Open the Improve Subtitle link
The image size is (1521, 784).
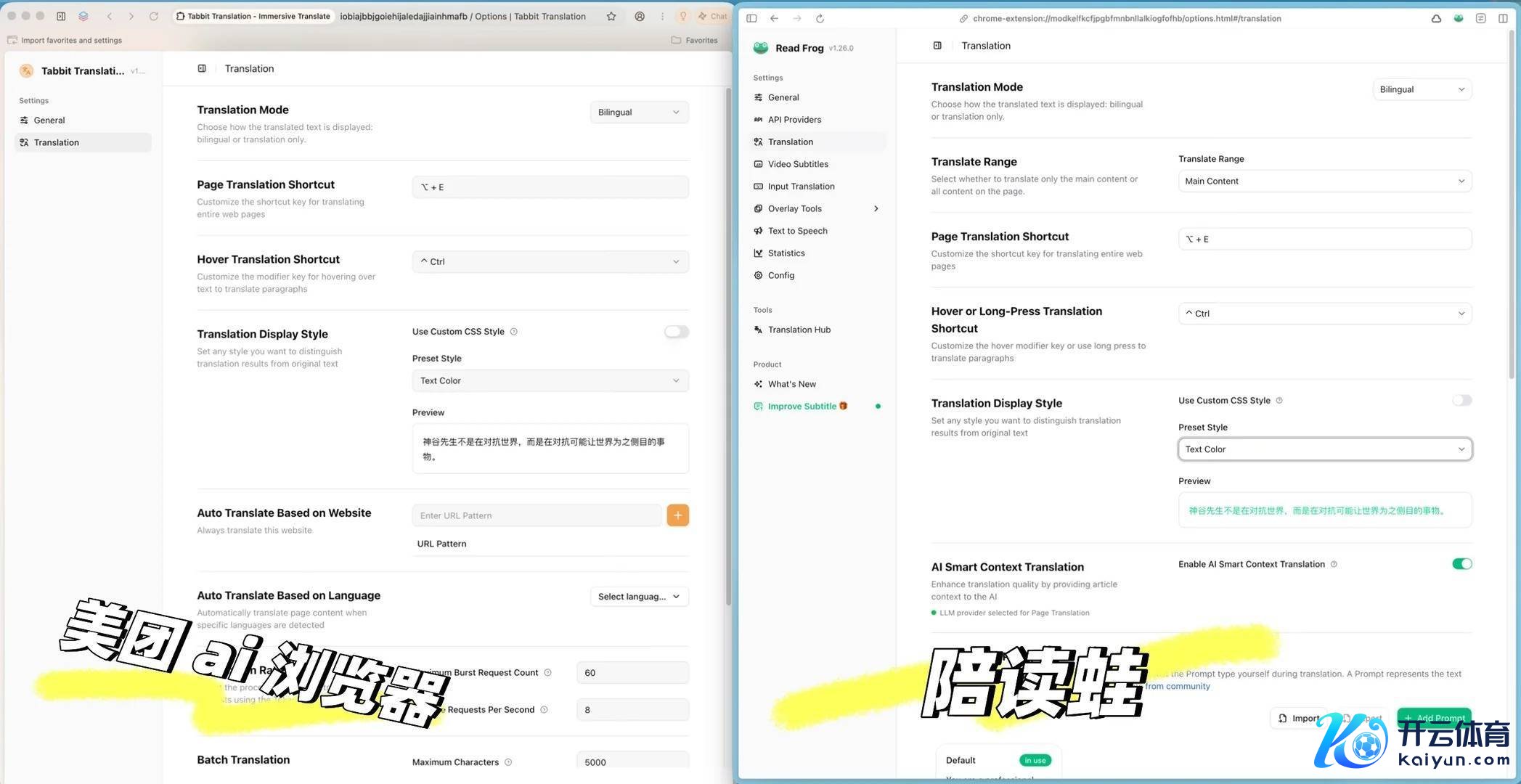click(x=802, y=407)
